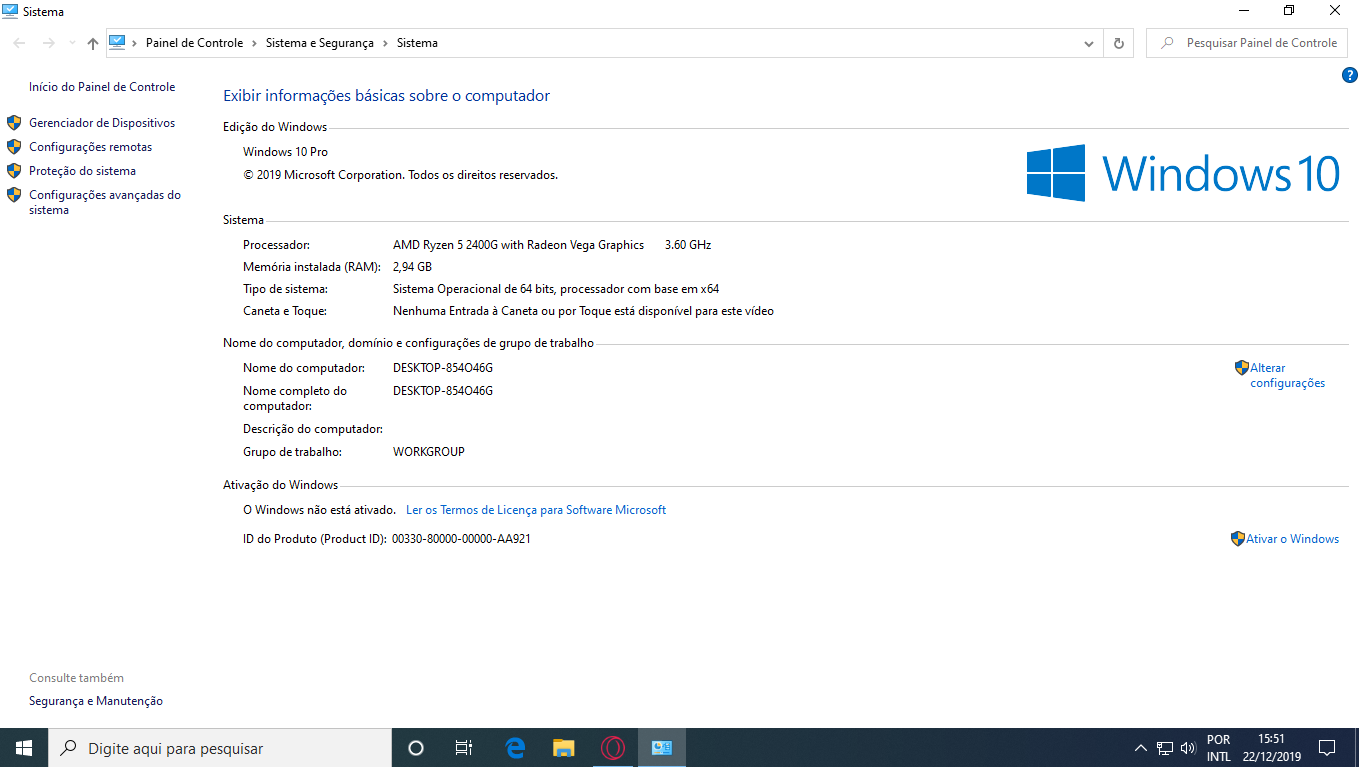Click 'O Windows não está ativado' text
Screen dimensions: 1359x767
tap(319, 510)
